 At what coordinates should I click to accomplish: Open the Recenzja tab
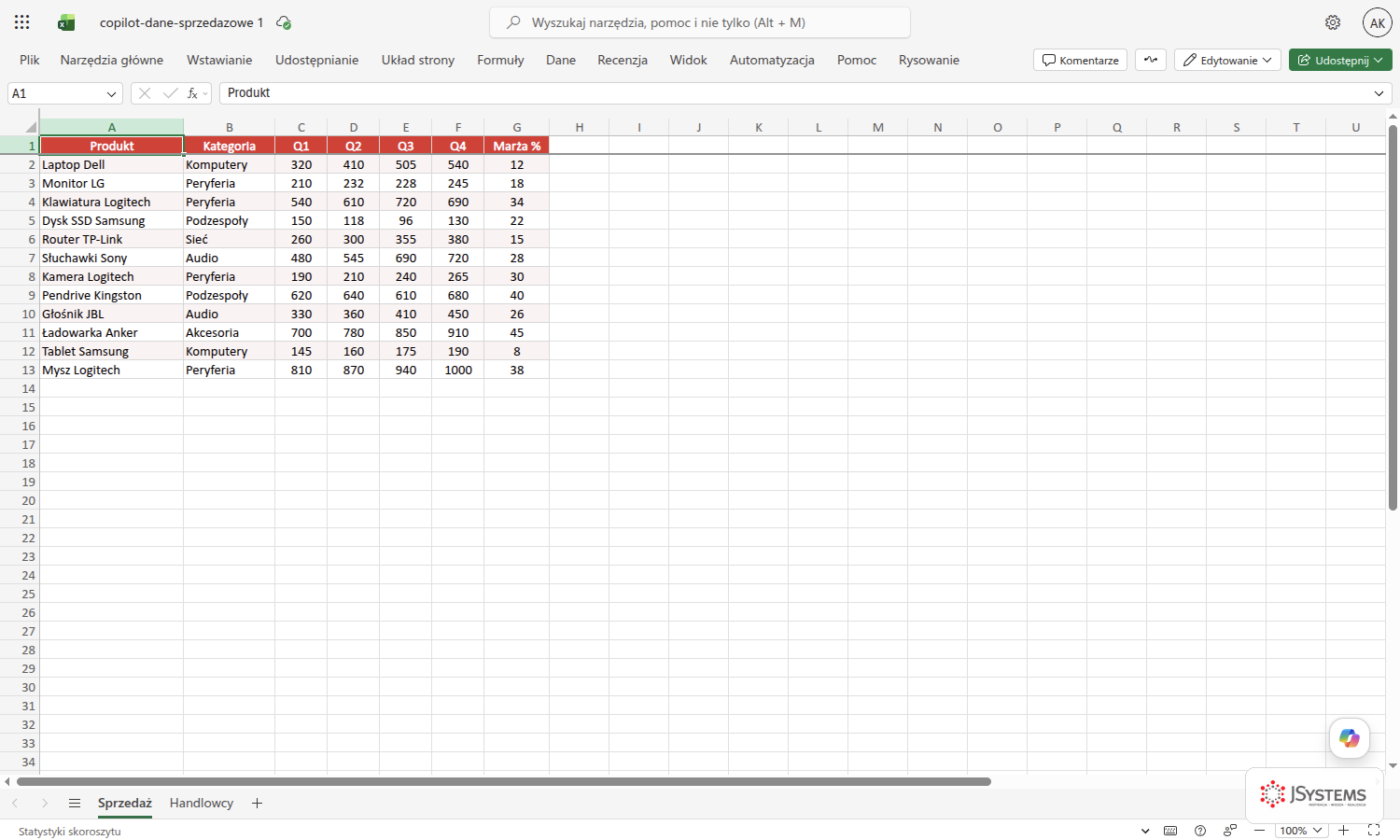pyautogui.click(x=623, y=60)
